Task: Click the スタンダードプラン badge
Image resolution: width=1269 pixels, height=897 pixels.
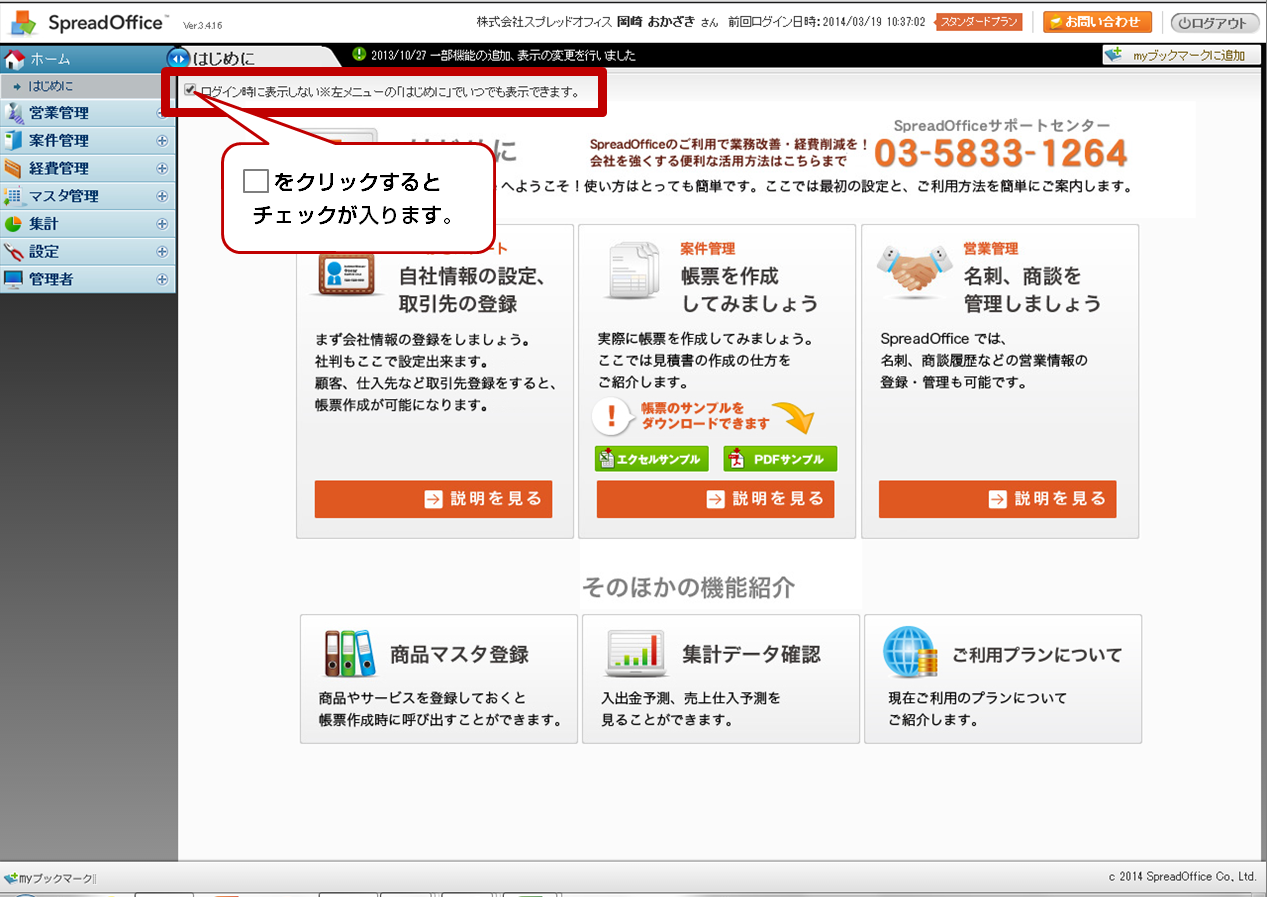Action: pos(980,22)
